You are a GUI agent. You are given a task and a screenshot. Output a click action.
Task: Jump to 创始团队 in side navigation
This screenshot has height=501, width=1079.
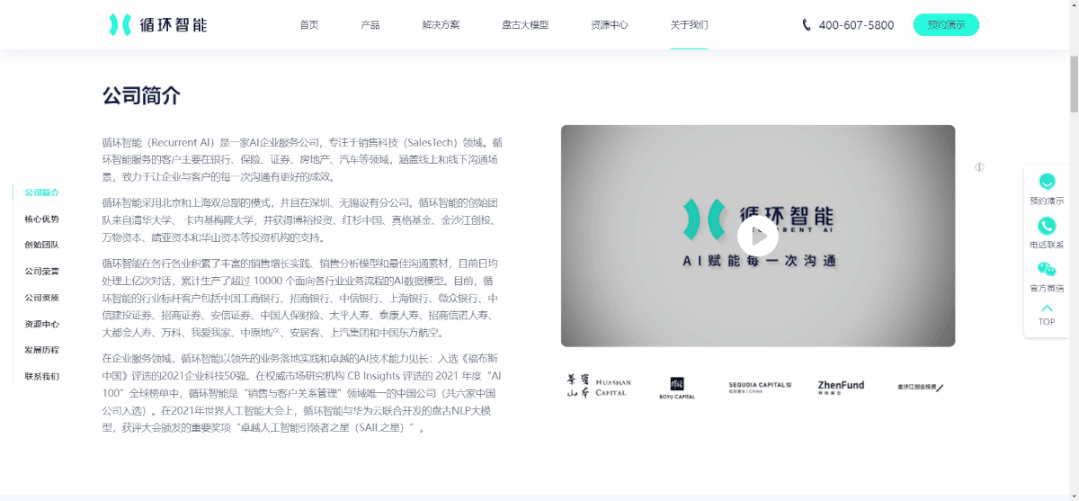coord(42,245)
